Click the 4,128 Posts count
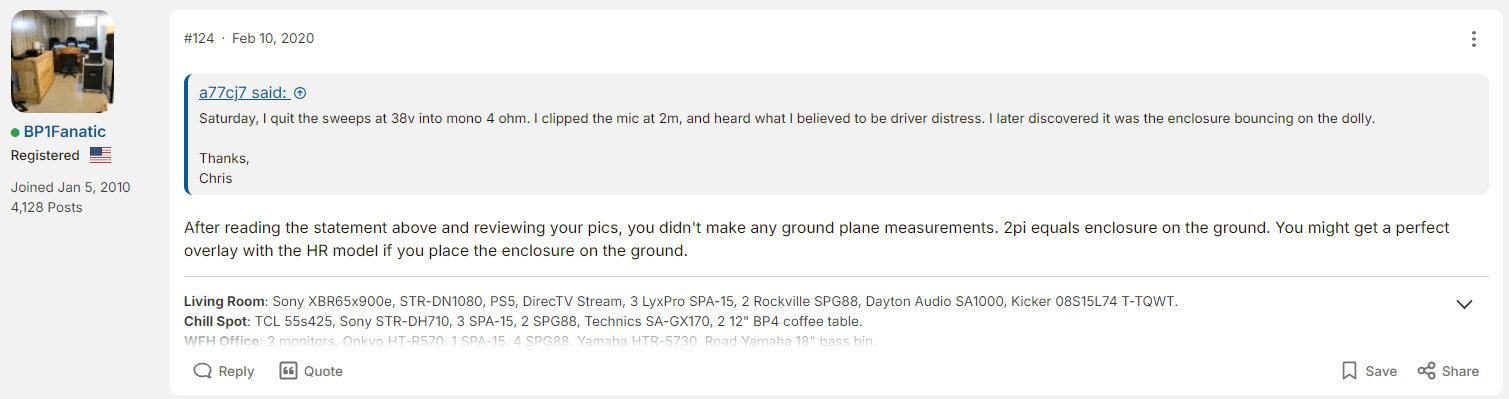Screen dimensions: 1509x399 (47, 207)
